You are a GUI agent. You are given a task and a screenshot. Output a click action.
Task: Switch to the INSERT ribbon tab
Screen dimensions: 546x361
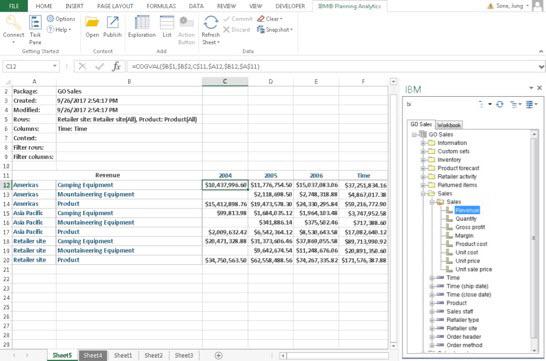[x=74, y=6]
